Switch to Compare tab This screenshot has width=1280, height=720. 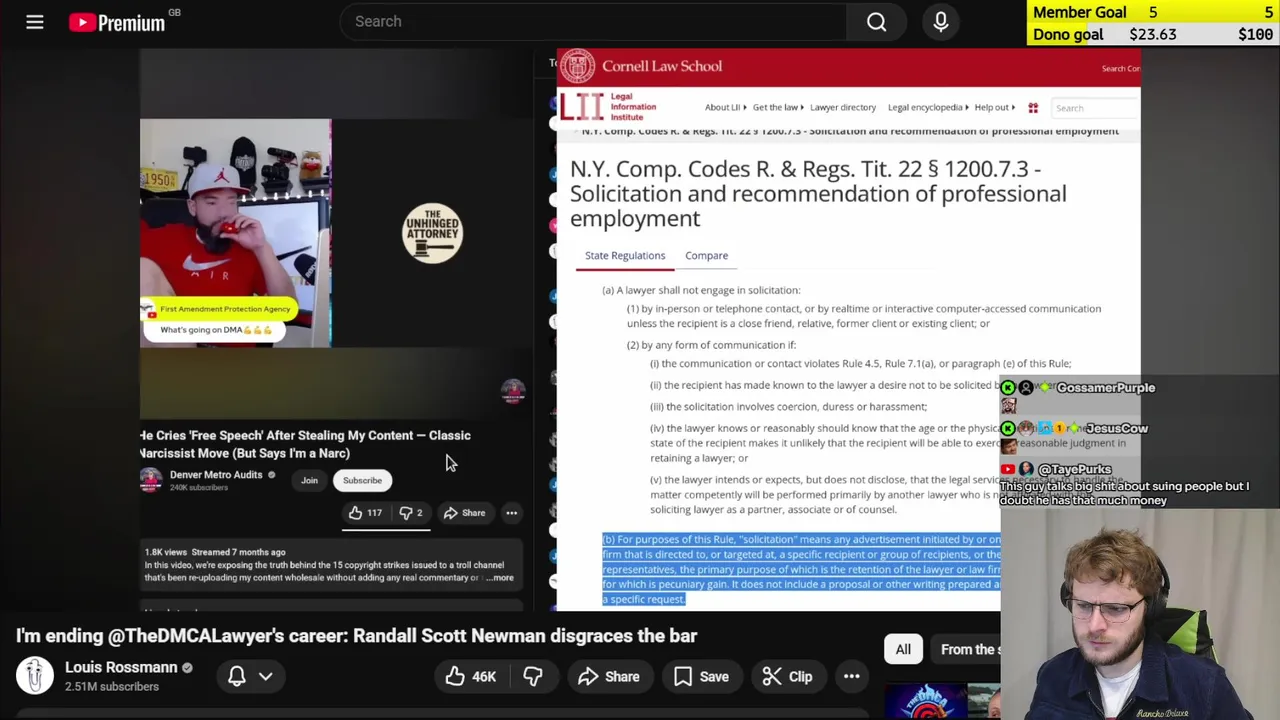tap(706, 255)
